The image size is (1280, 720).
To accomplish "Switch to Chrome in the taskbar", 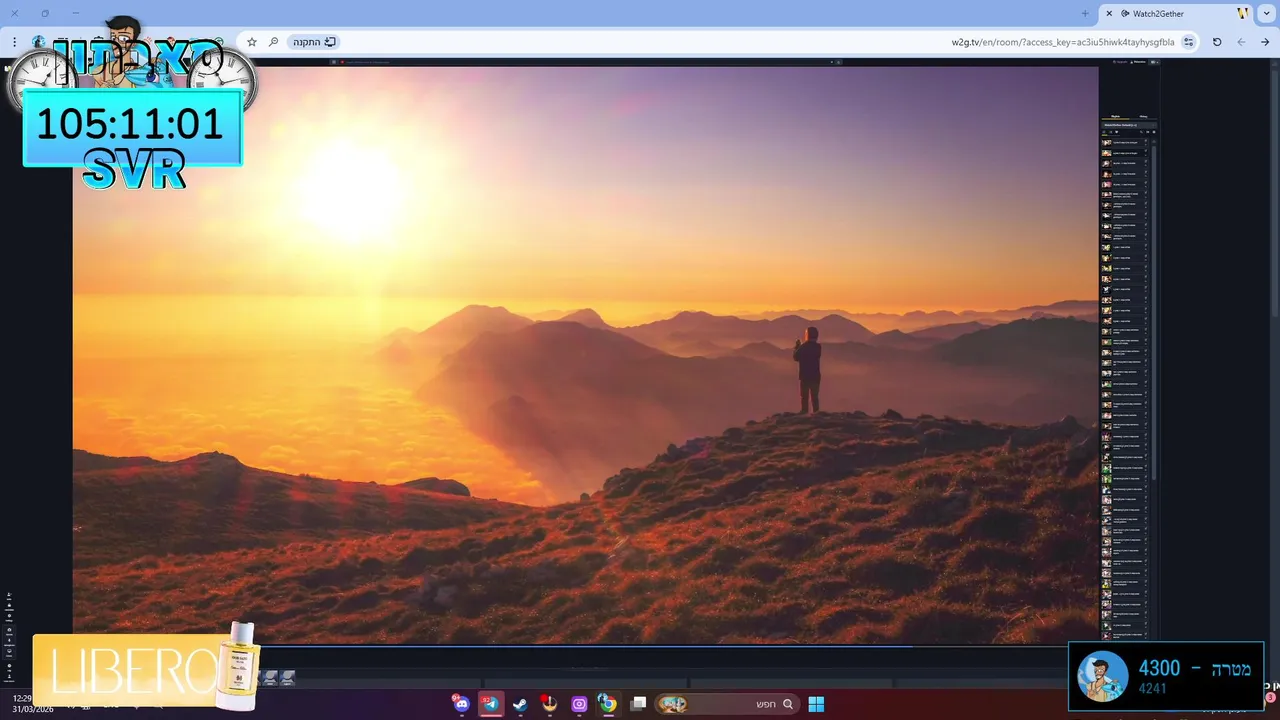I will tap(608, 704).
